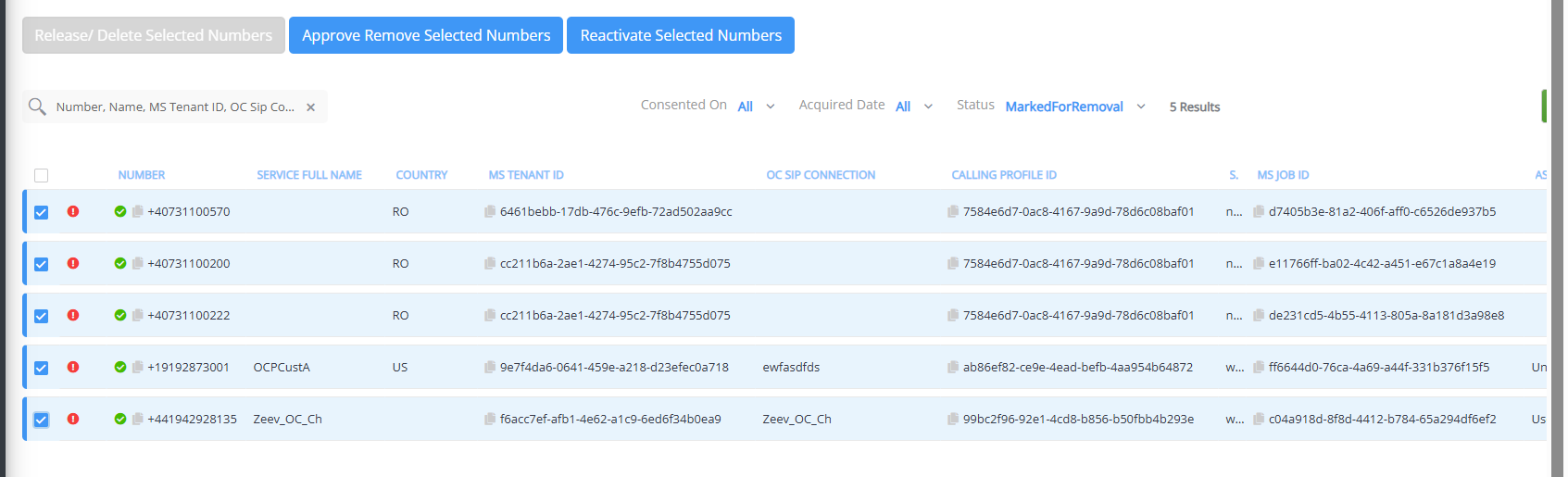Click Reactivate Selected Numbers button
The width and height of the screenshot is (1568, 477).
[681, 35]
